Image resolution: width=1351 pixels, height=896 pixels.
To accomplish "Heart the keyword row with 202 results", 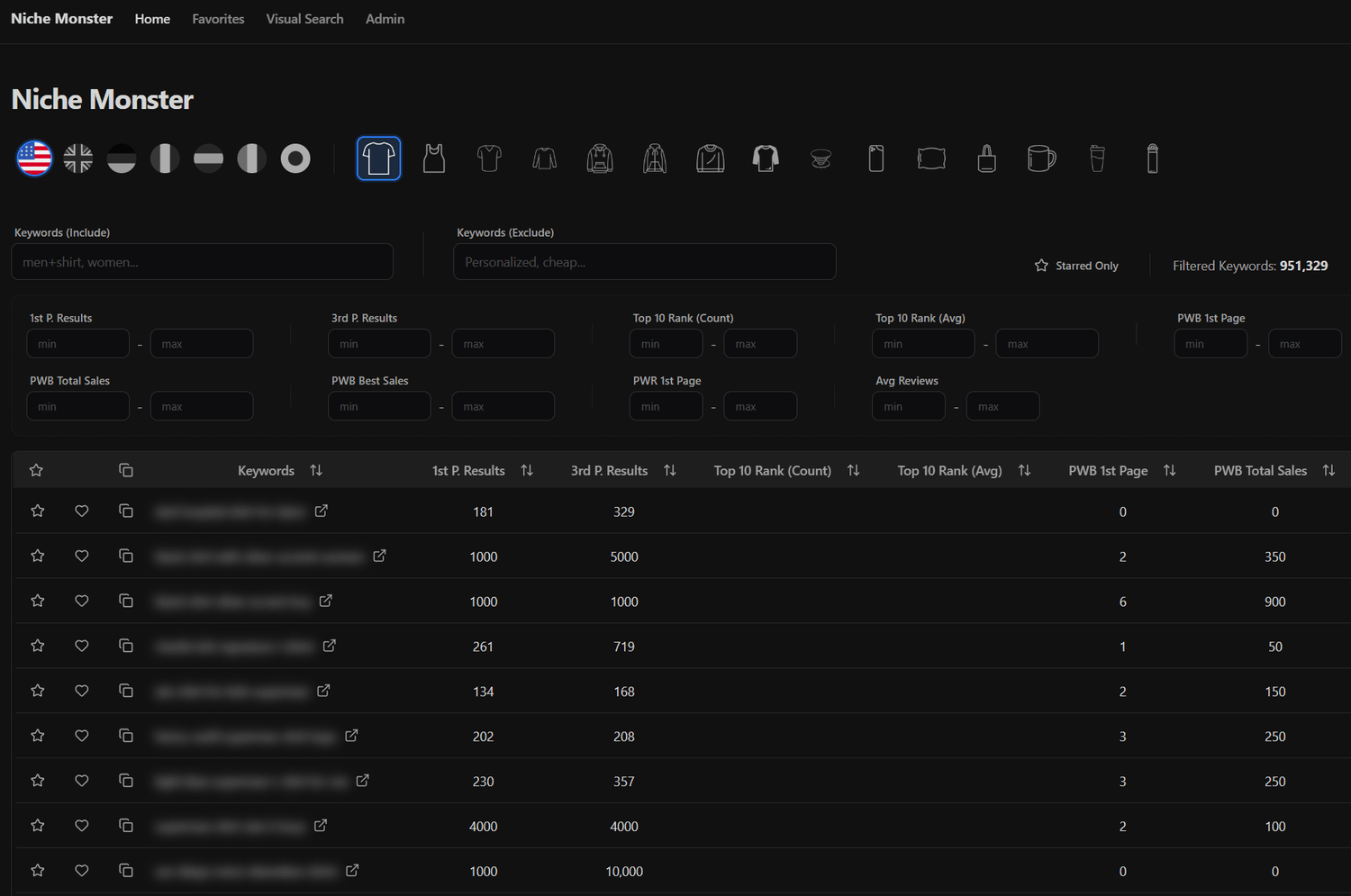I will 82,736.
